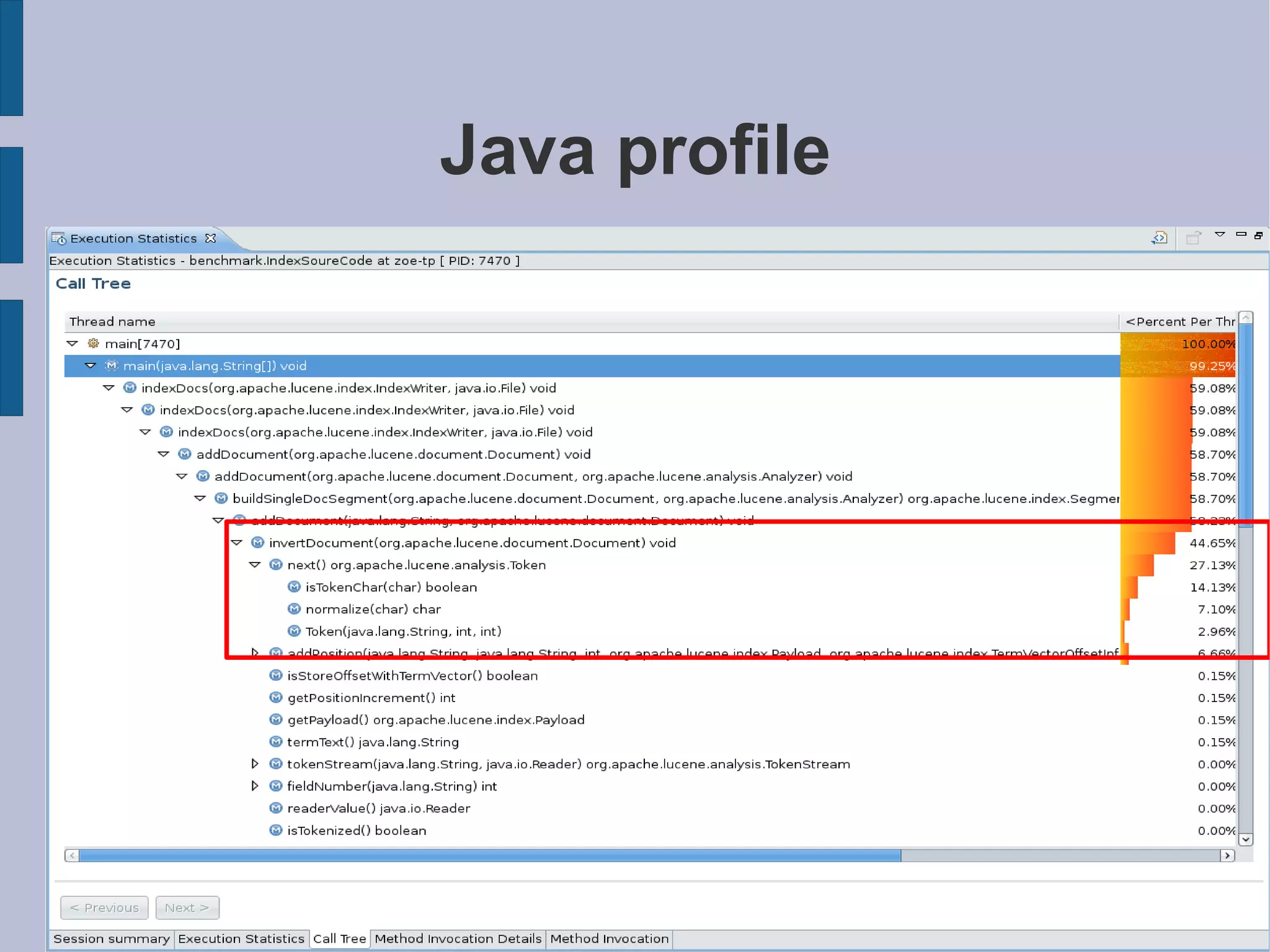Expand the tokenStream method node
Viewport: 1270px width, 952px height.
(x=254, y=763)
